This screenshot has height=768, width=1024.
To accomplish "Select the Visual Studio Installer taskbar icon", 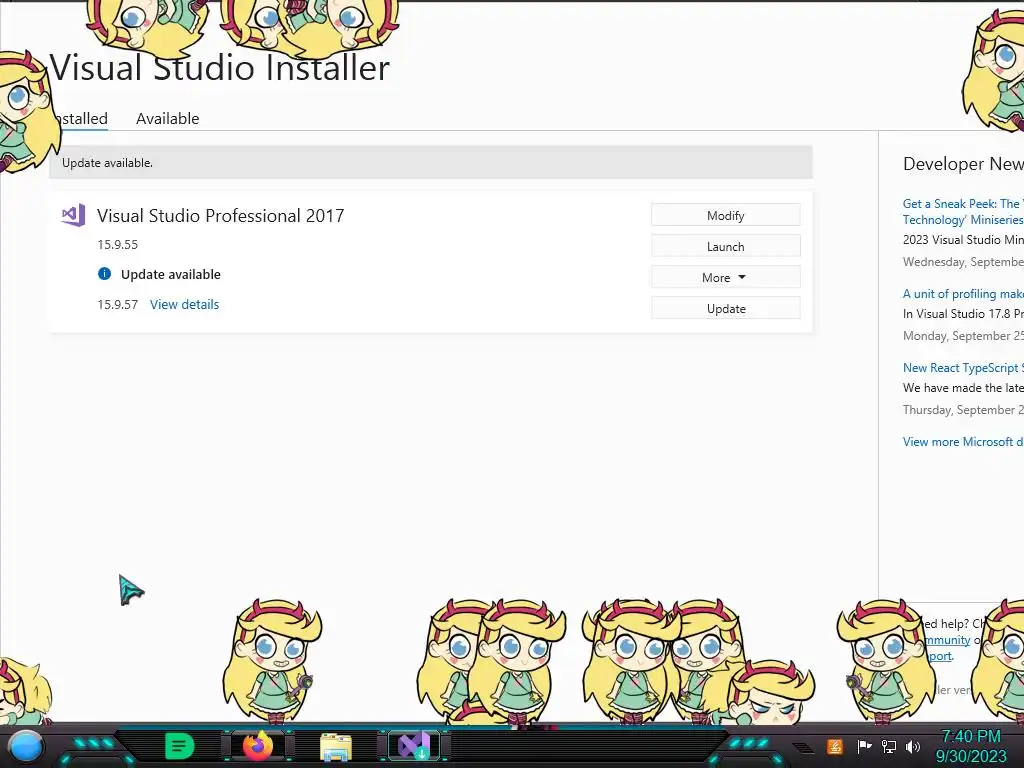I will (415, 746).
